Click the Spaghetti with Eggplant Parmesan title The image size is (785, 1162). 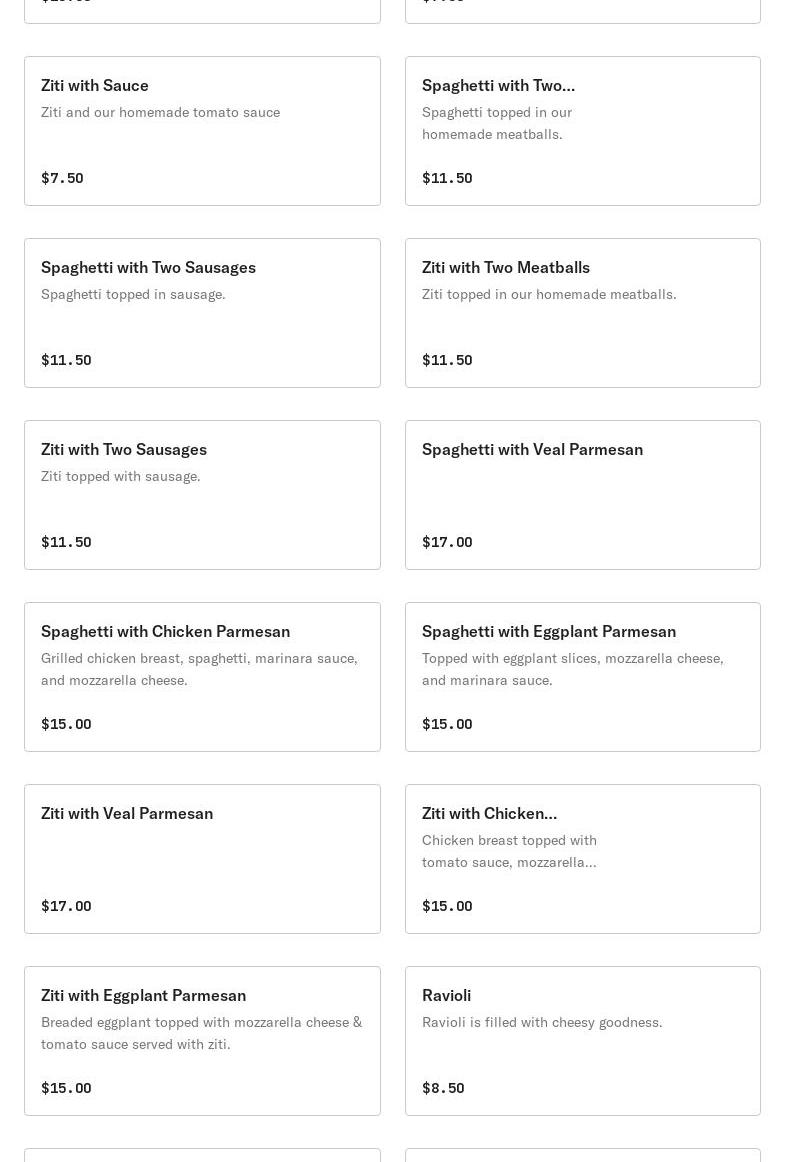click(548, 631)
